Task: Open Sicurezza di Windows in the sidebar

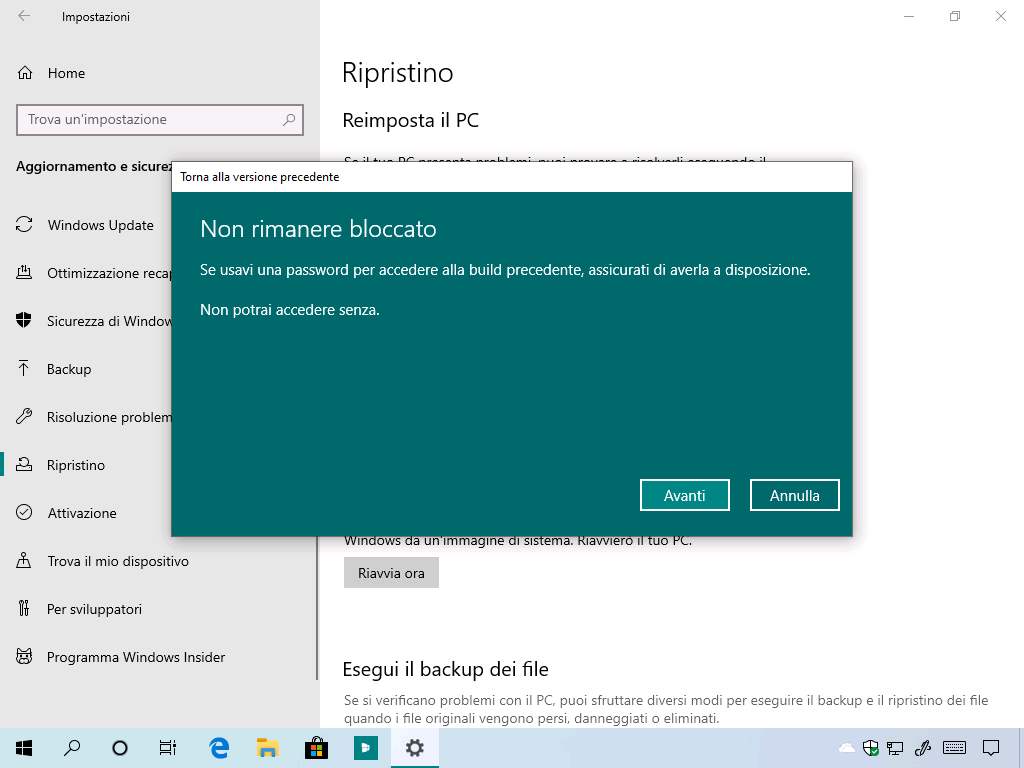Action: pos(108,321)
